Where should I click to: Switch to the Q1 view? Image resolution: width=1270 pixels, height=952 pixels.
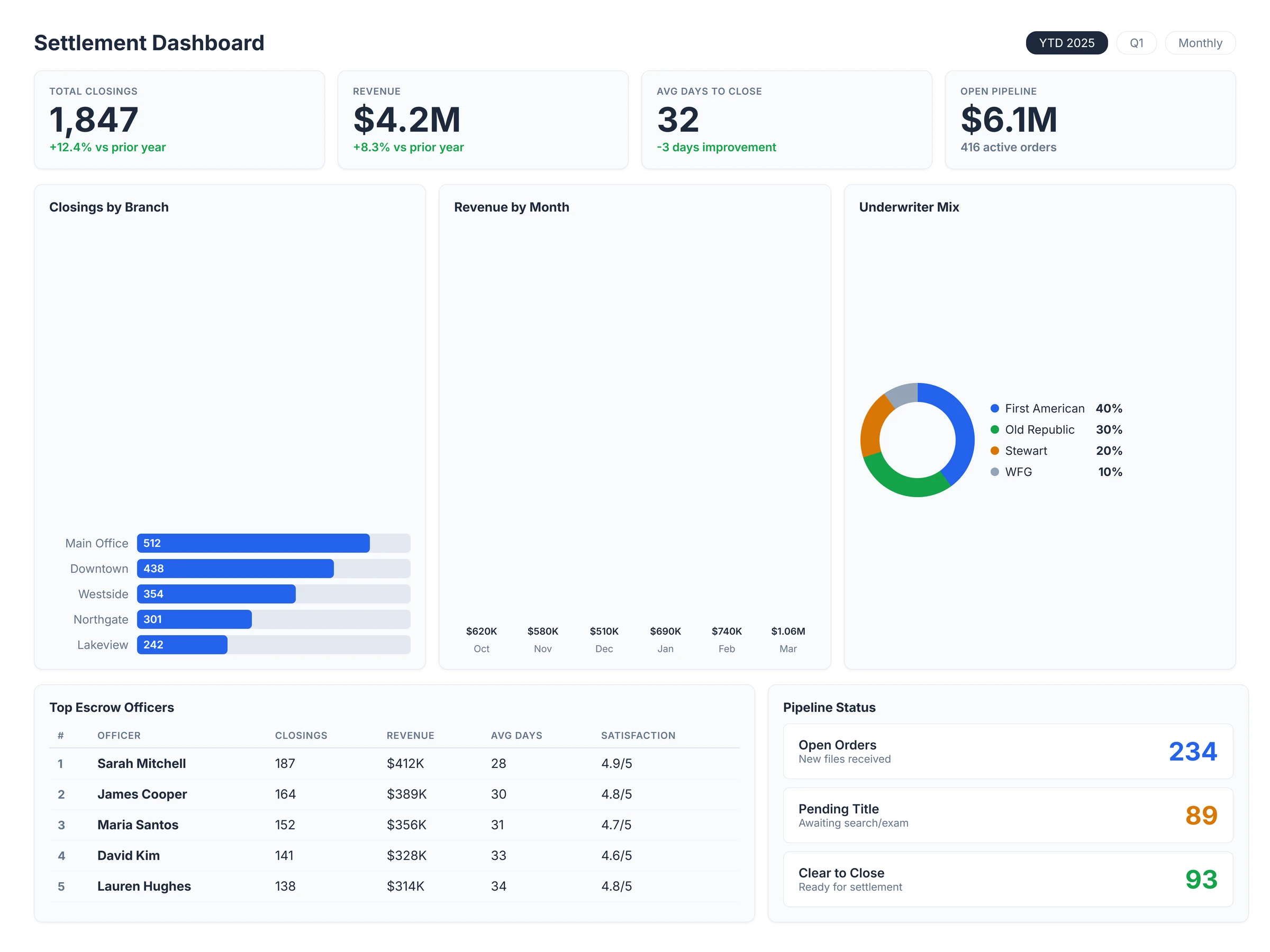click(1136, 42)
